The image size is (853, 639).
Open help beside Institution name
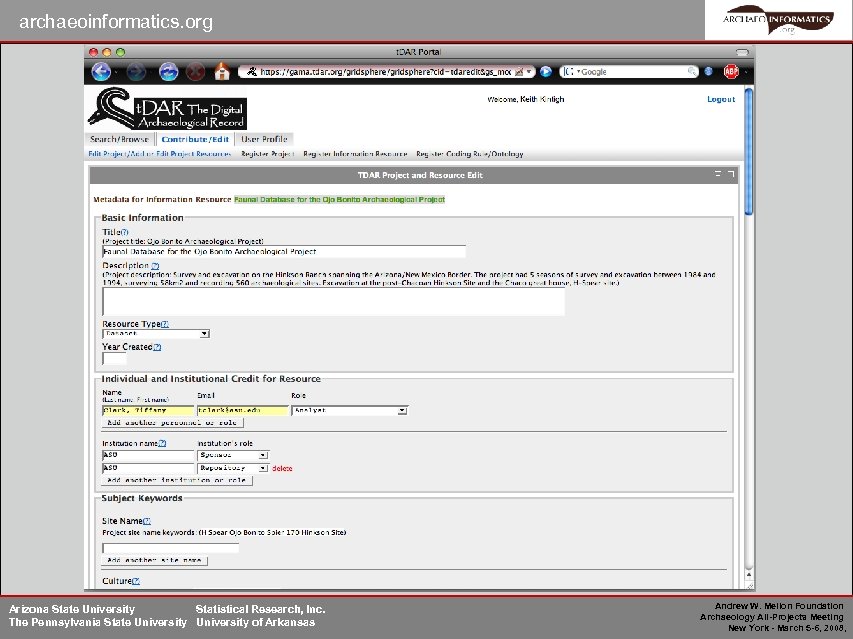coord(162,441)
